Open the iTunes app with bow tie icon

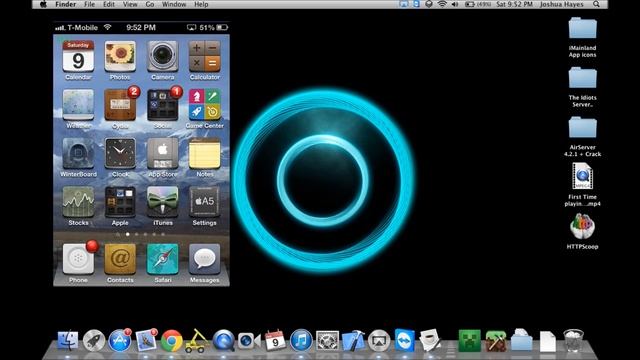coord(162,203)
